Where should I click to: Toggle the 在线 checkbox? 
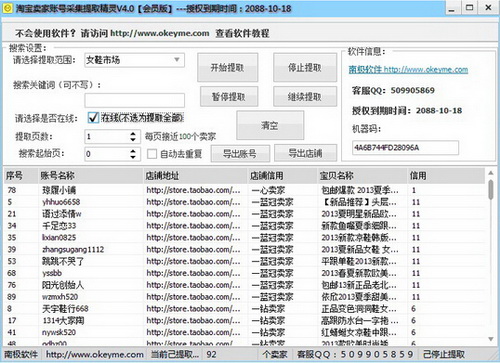click(93, 117)
